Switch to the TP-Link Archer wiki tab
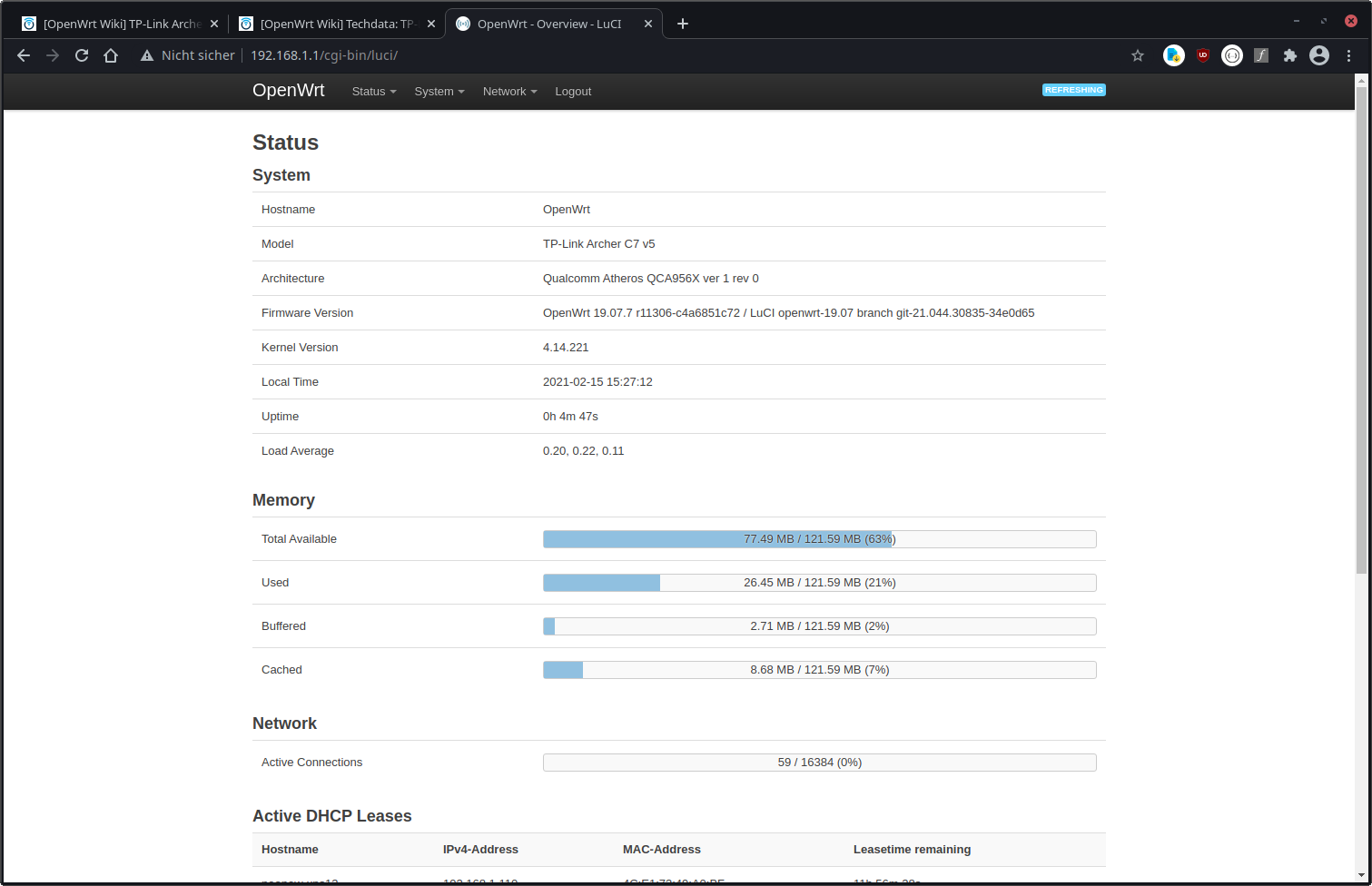 (x=120, y=24)
